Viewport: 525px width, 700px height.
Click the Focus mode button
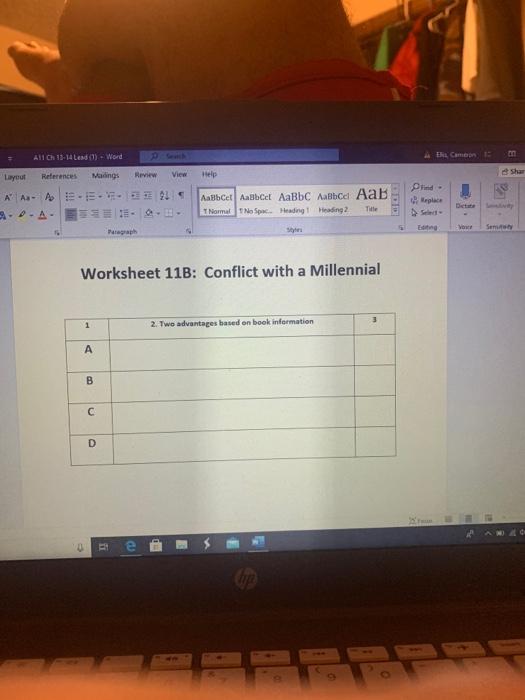point(421,521)
